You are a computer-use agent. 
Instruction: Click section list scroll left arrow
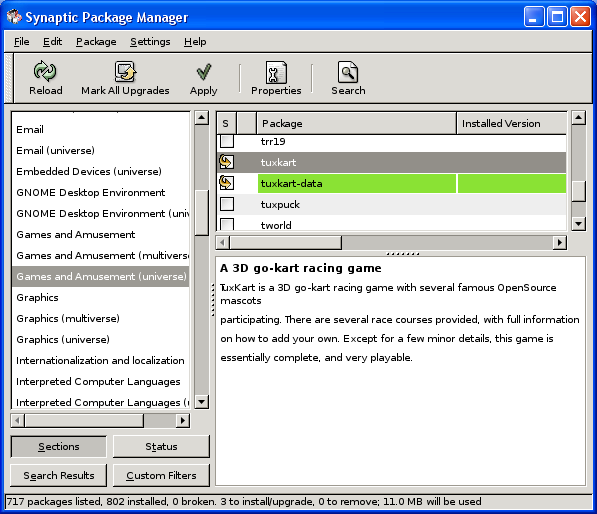click(18, 420)
